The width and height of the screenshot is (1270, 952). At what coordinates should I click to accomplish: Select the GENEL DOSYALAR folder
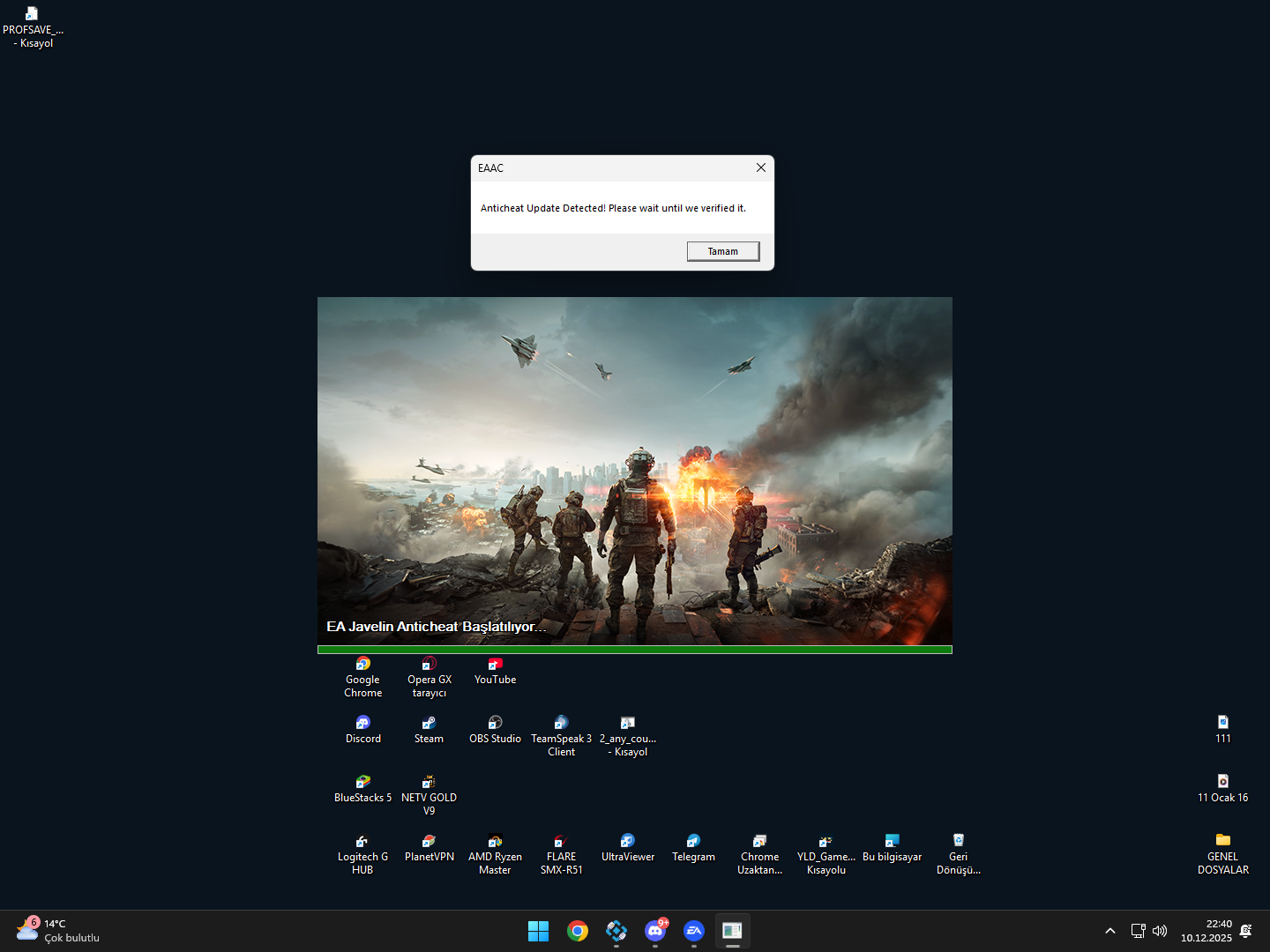coord(1222,854)
